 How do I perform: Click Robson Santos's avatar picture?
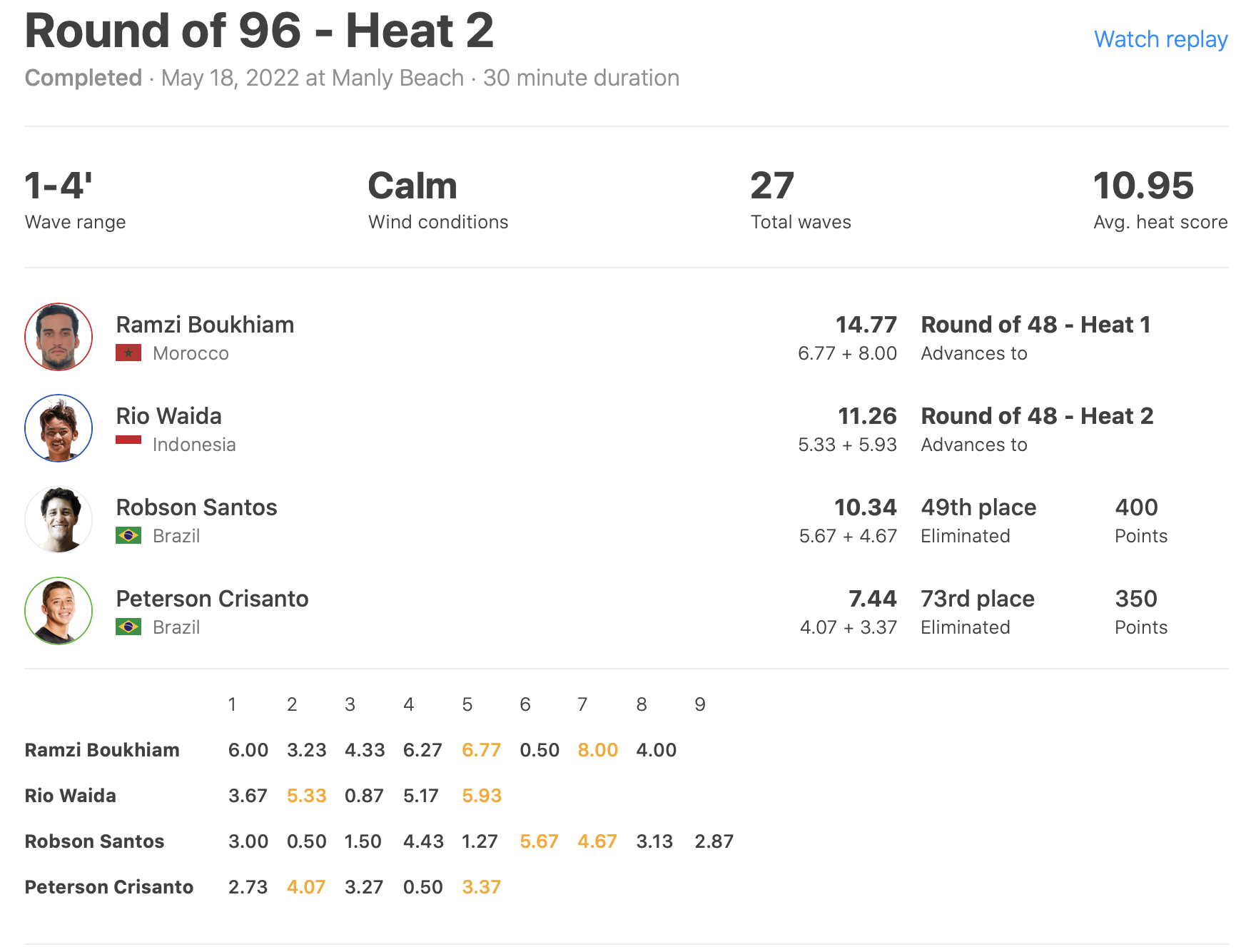click(x=59, y=520)
